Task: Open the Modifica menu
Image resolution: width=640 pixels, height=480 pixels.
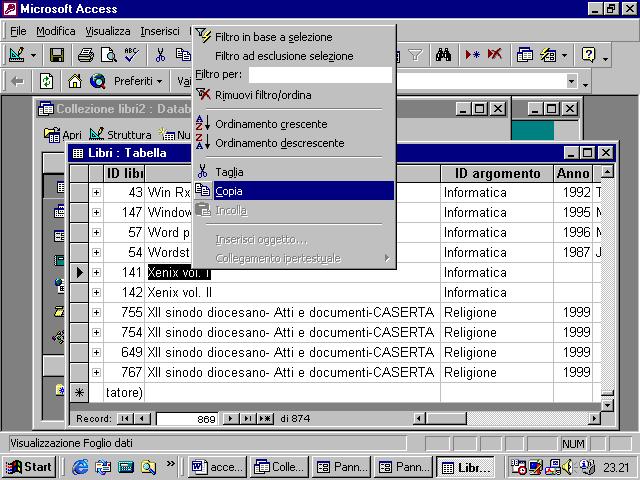Action: (x=56, y=31)
